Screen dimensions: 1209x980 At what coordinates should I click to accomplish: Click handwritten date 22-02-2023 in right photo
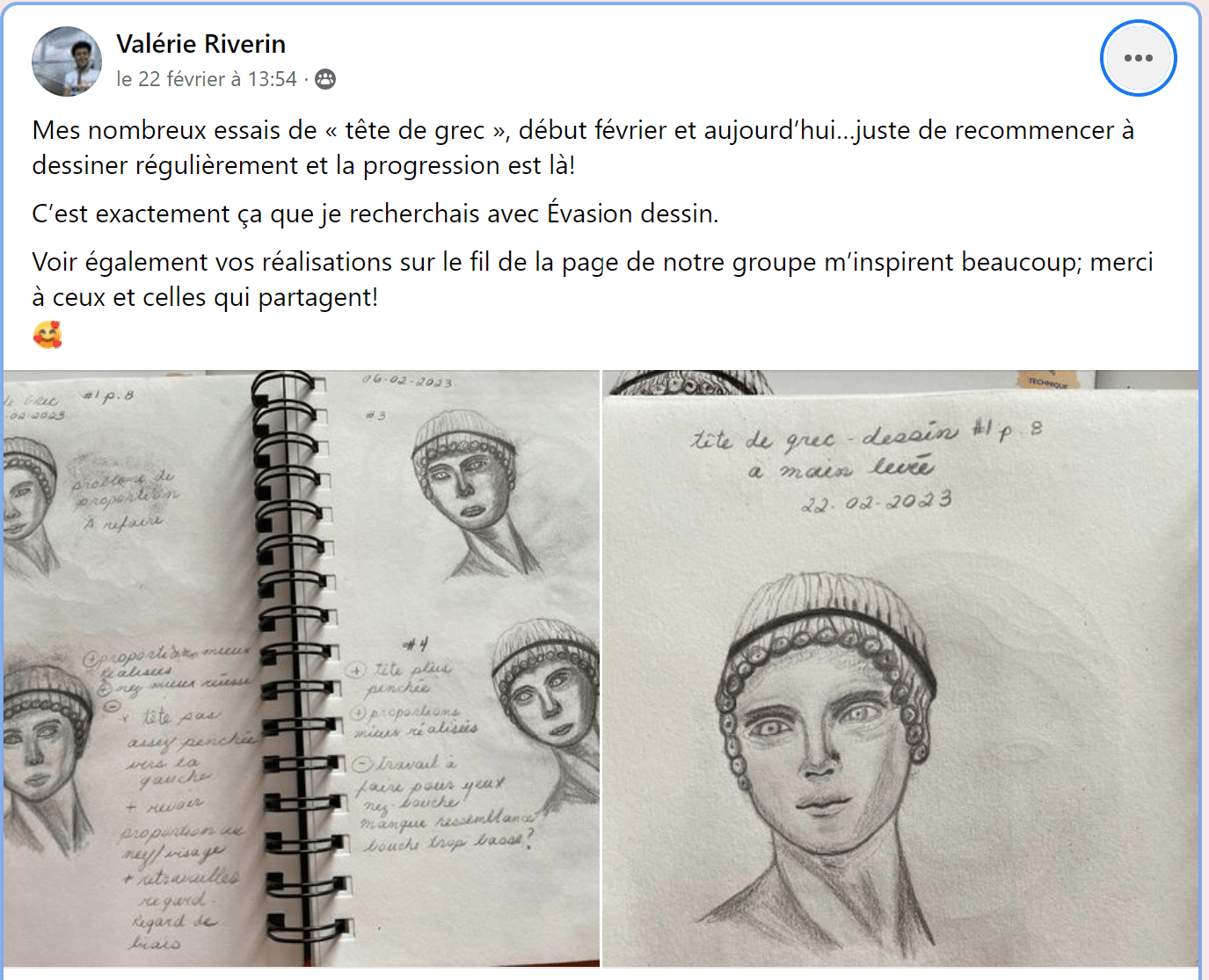click(877, 502)
